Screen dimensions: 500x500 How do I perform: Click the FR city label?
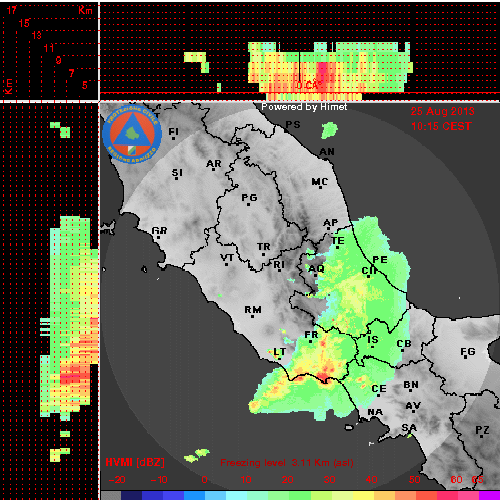click(x=311, y=335)
